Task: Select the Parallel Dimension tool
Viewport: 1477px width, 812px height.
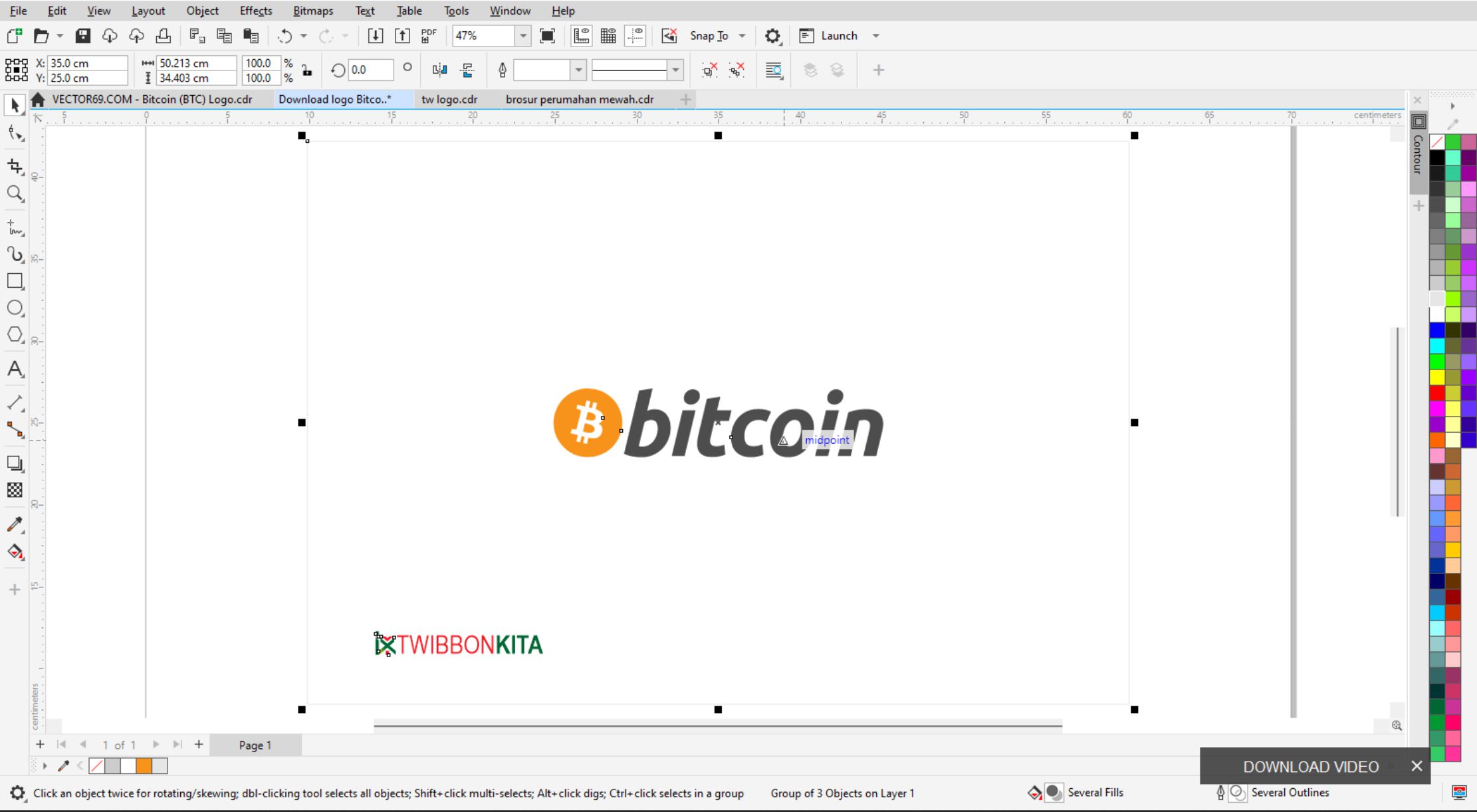Action: coord(15,403)
